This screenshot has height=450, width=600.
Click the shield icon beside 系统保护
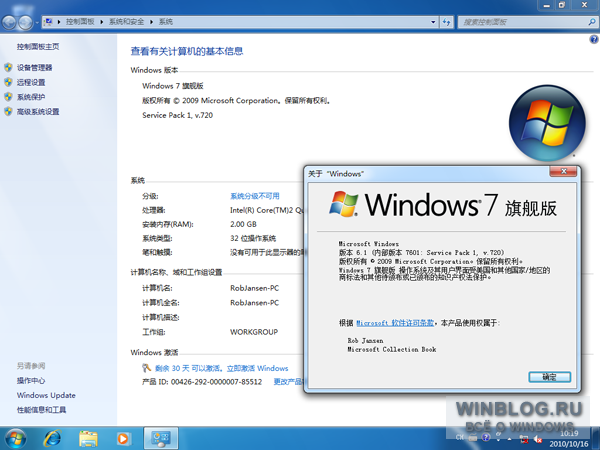point(8,97)
